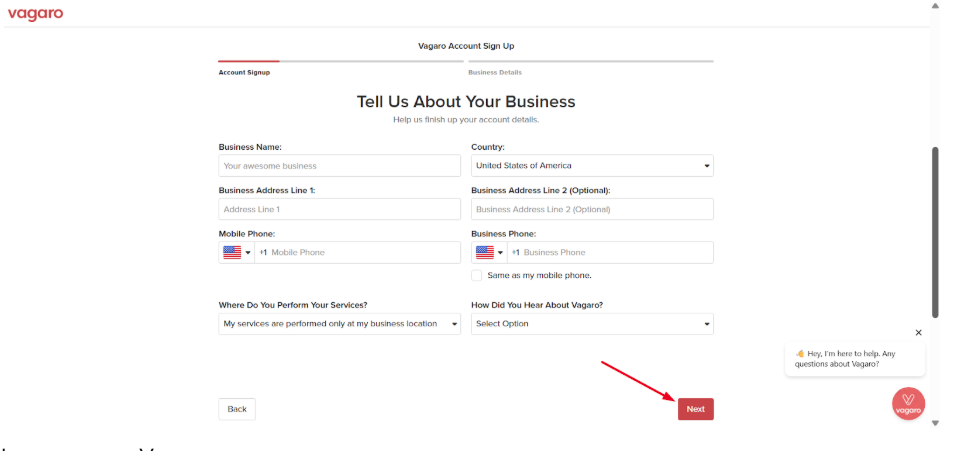953x451 pixels.
Task: Click the Mobile Phone US flag icon
Action: pyautogui.click(x=232, y=252)
